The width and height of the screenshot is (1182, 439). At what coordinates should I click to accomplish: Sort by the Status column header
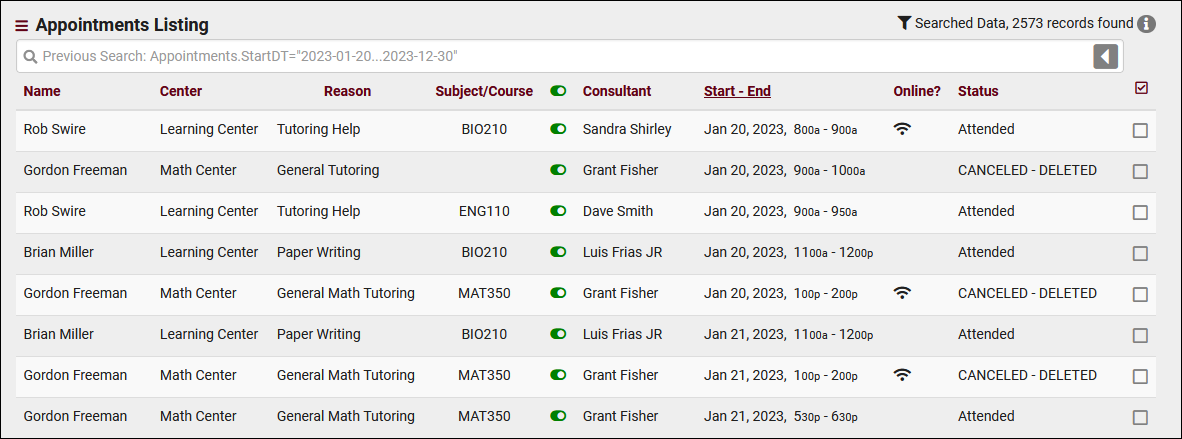(x=978, y=91)
